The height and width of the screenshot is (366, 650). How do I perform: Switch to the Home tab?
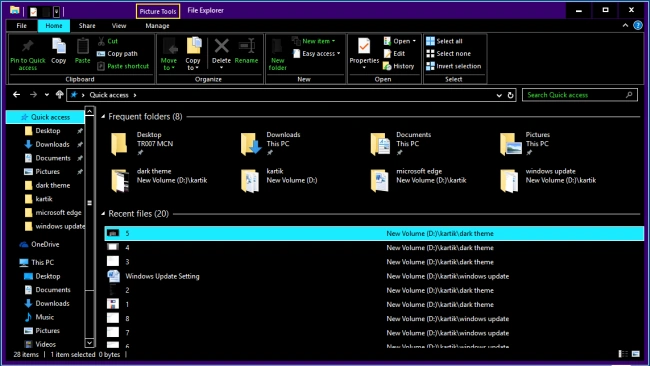click(54, 26)
